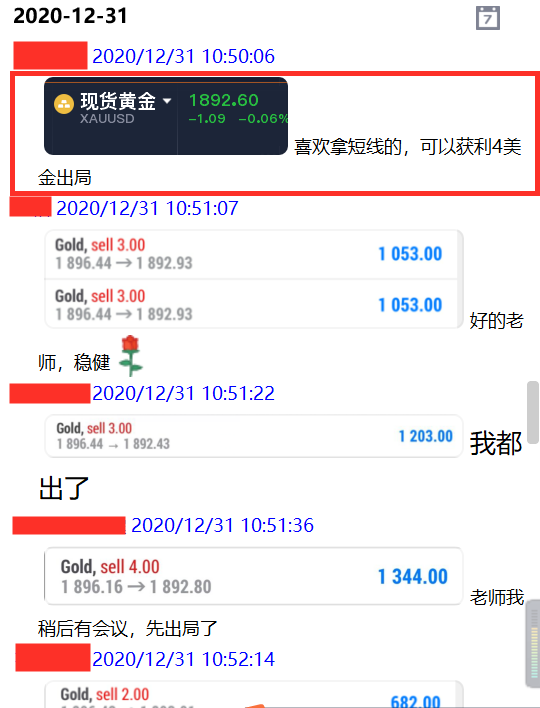Click the 10:50:06 message timestamp
Image resolution: width=540 pixels, height=708 pixels.
pos(183,56)
